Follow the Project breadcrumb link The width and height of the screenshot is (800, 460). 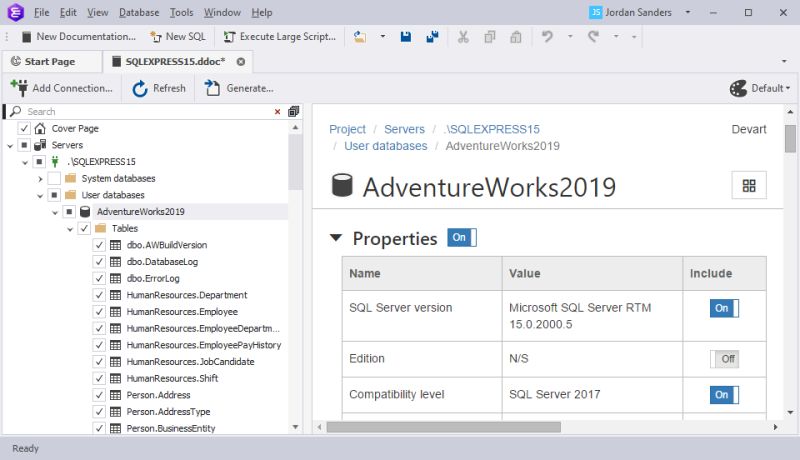pos(347,129)
